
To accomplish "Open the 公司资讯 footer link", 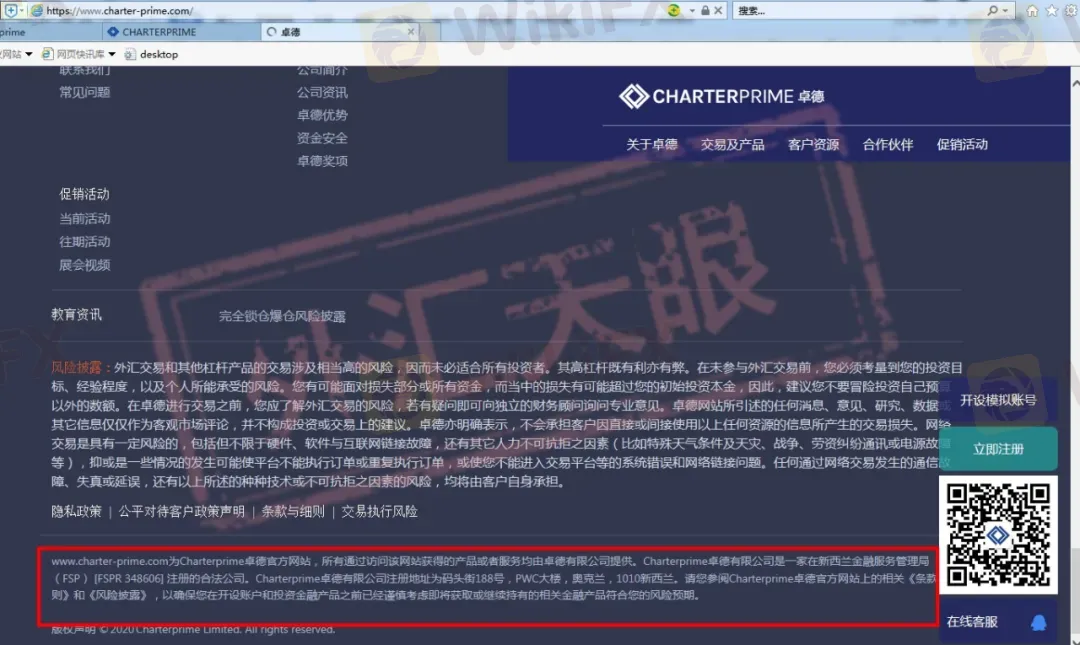I will pyautogui.click(x=322, y=92).
